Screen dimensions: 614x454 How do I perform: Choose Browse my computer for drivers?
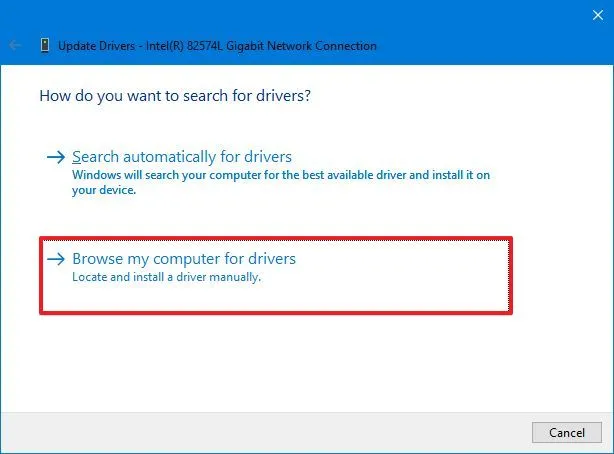[276, 275]
